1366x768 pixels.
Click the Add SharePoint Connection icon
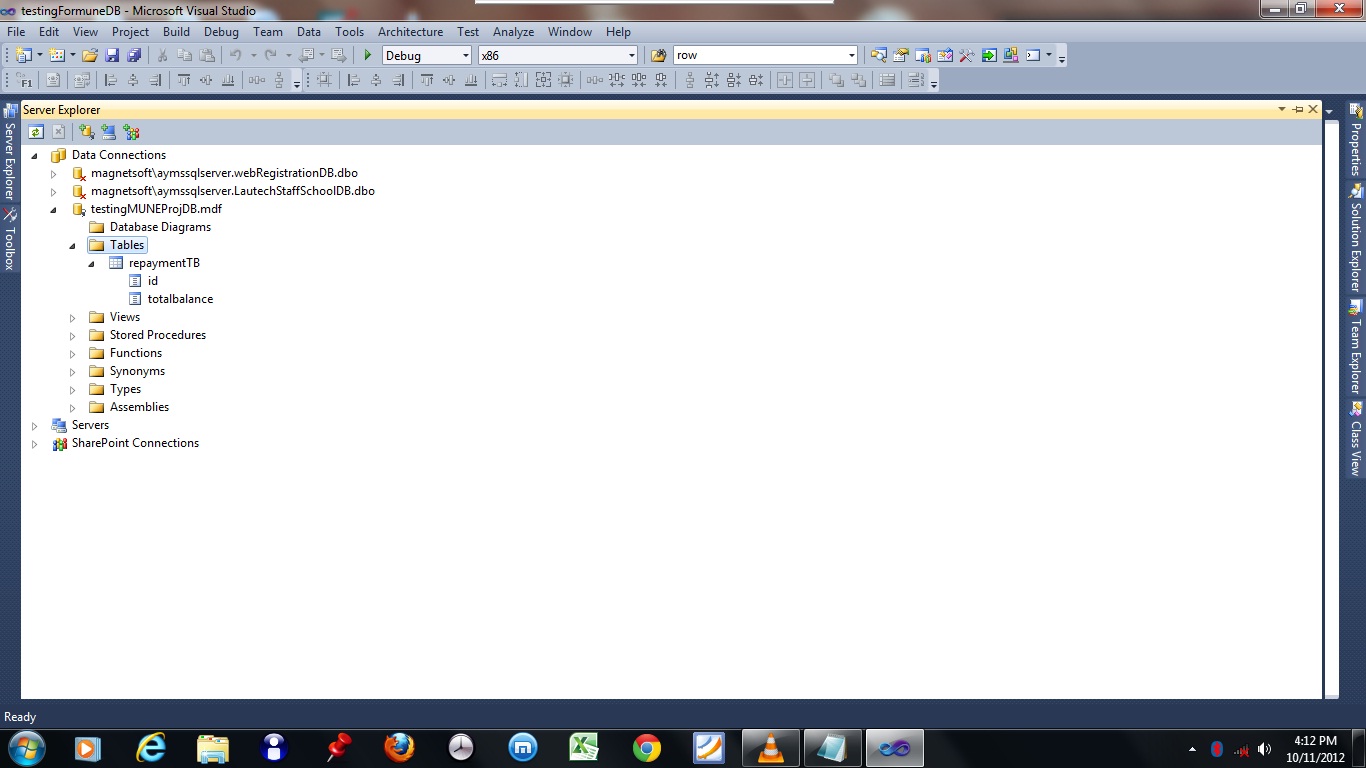point(131,132)
